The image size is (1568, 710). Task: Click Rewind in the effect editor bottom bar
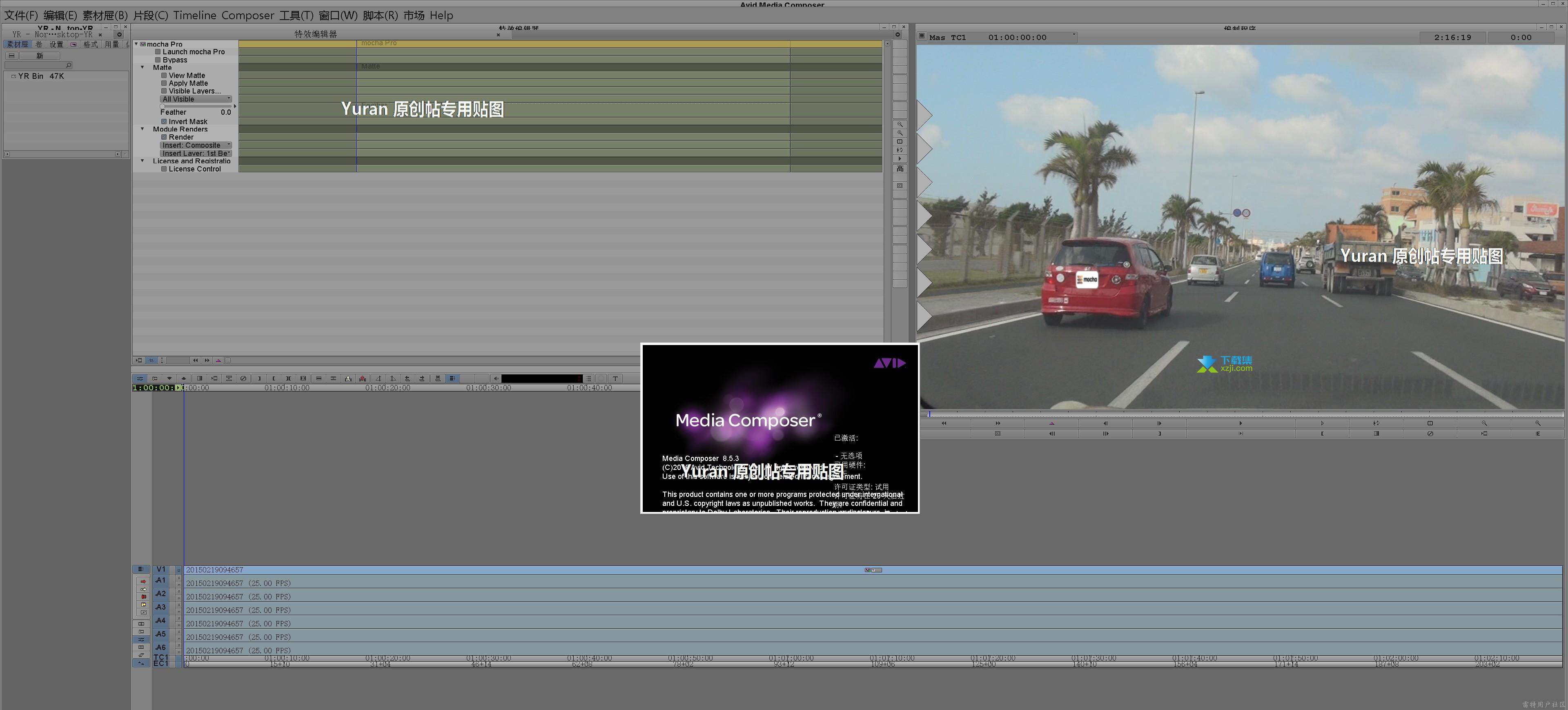(x=196, y=360)
